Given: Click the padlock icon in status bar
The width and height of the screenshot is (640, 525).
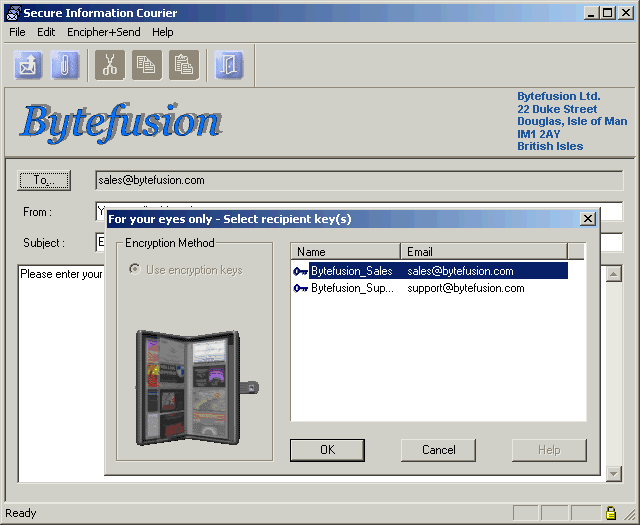Looking at the screenshot, I should tap(611, 512).
